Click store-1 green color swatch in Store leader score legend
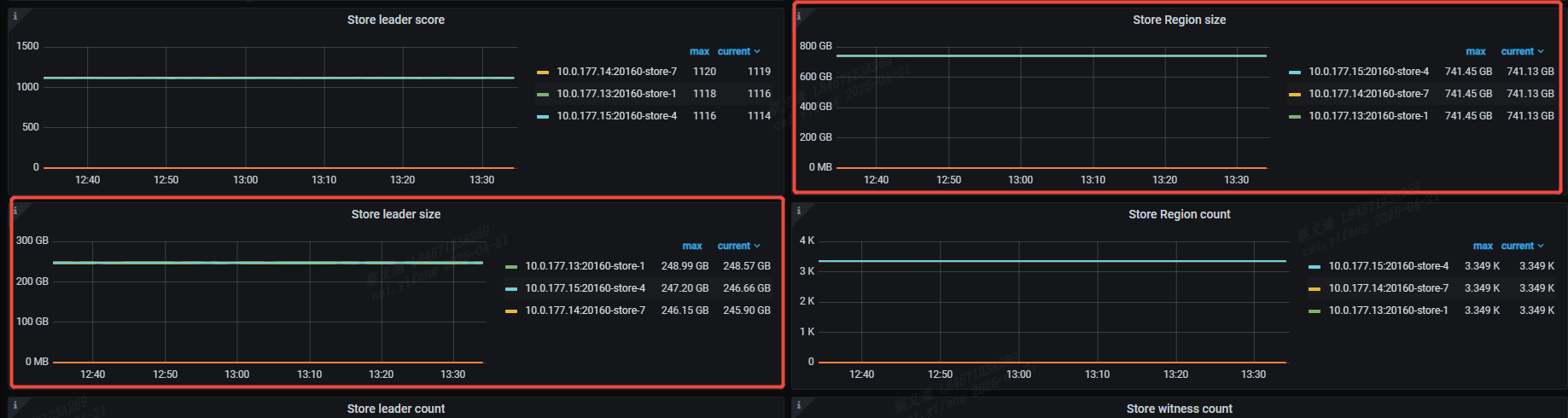 coord(543,95)
